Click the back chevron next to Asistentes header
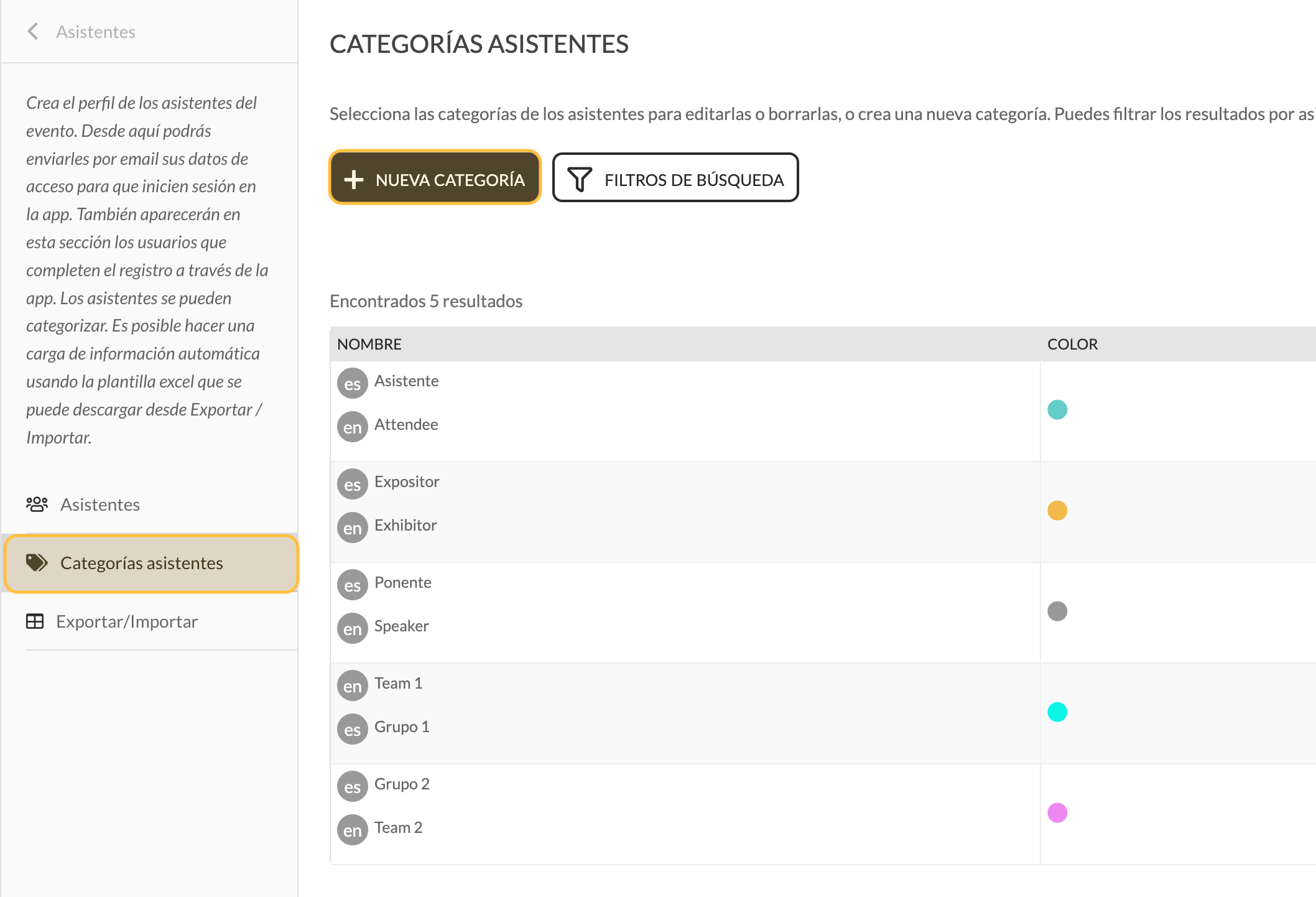 pos(34,31)
